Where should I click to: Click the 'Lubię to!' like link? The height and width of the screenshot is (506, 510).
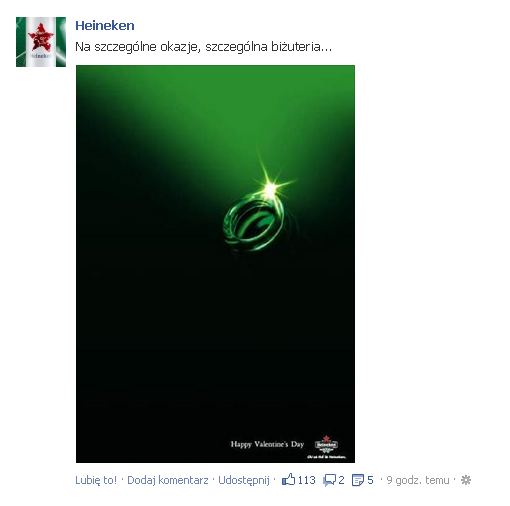point(96,480)
